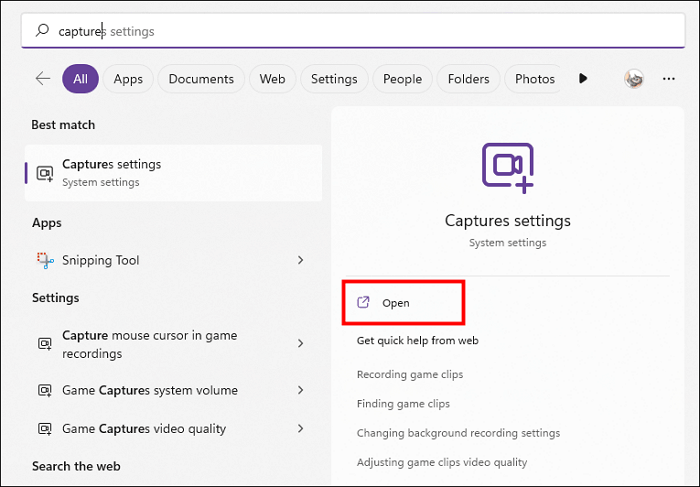Click the large Captures settings preview icon
Viewport: 700px width, 487px height.
[x=508, y=168]
